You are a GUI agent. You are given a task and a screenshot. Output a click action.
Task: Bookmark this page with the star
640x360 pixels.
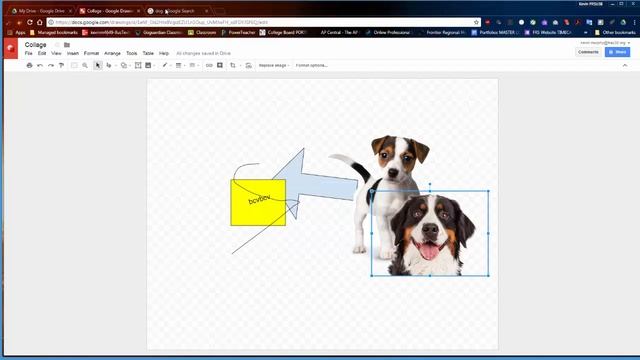tap(476, 22)
